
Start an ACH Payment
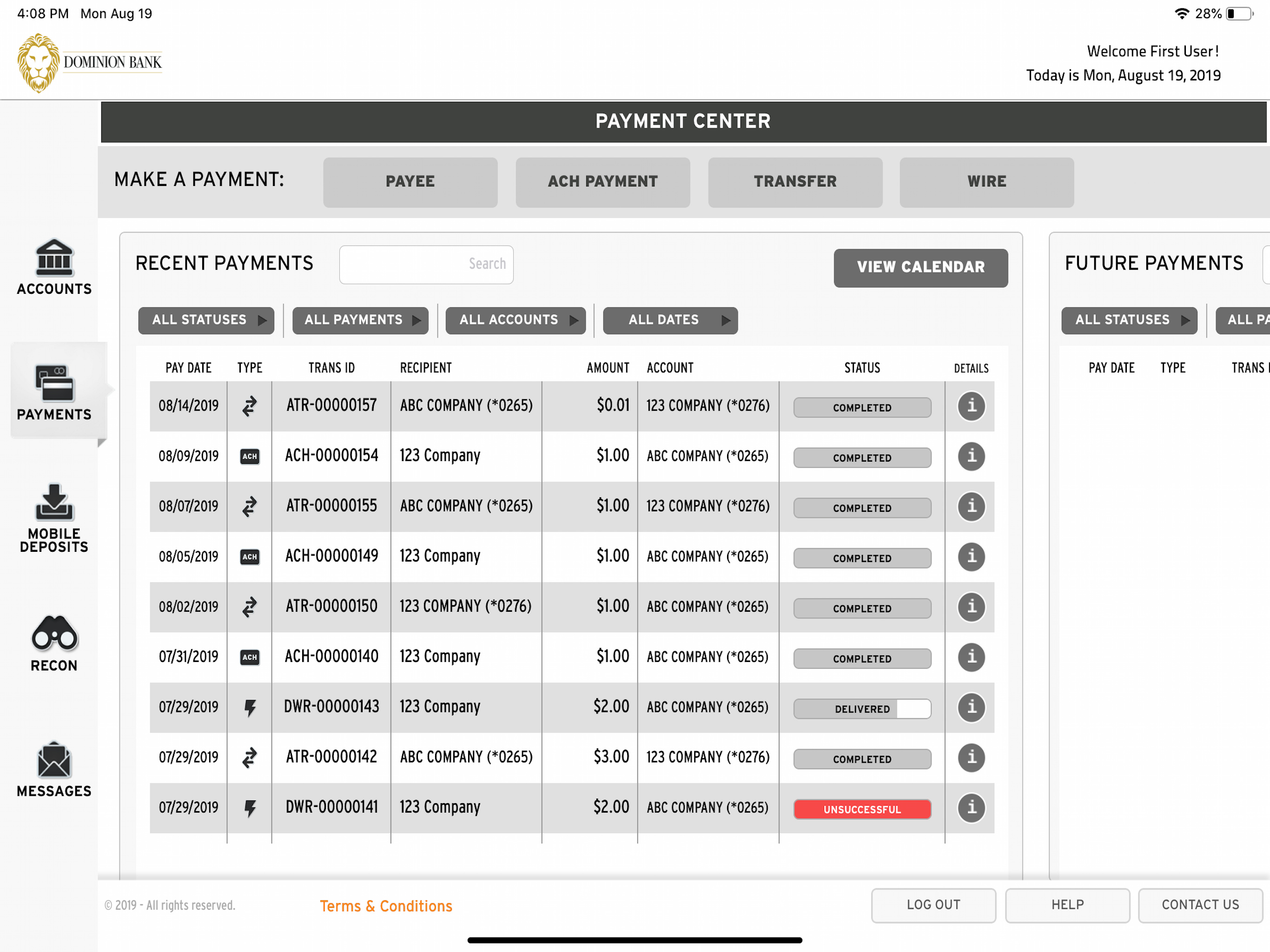click(x=602, y=182)
